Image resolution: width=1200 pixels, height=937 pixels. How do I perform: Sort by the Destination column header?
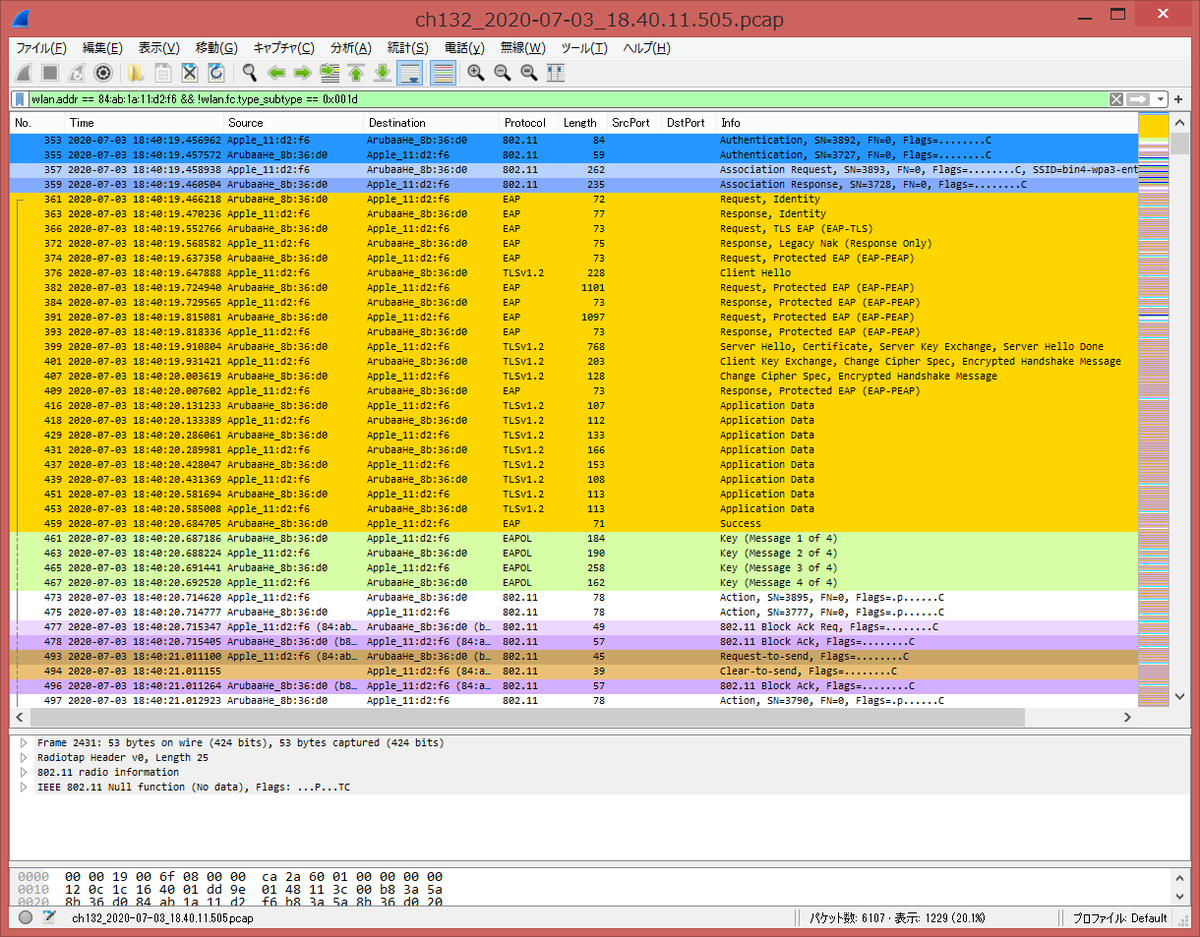[x=431, y=123]
